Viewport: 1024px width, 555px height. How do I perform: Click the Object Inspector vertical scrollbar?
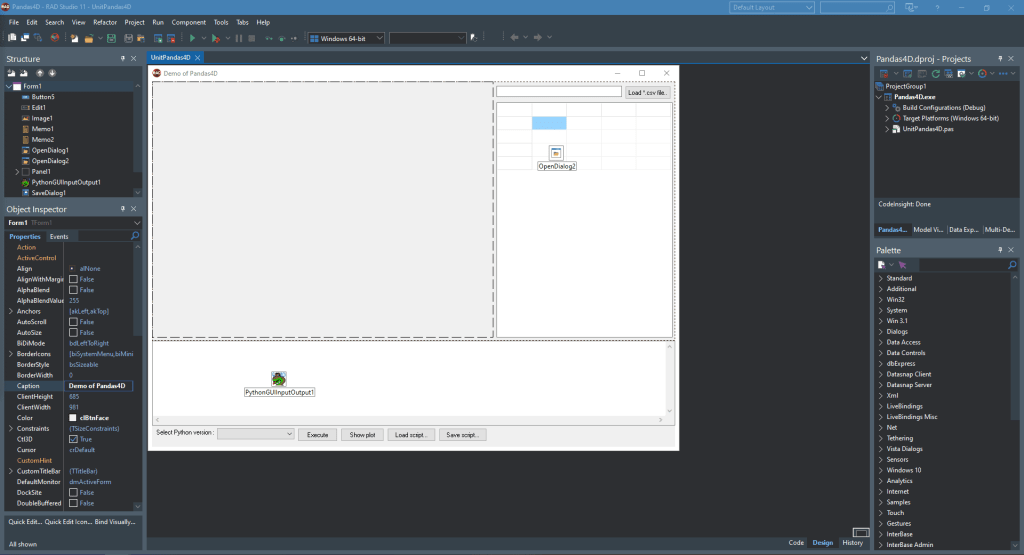[137, 376]
